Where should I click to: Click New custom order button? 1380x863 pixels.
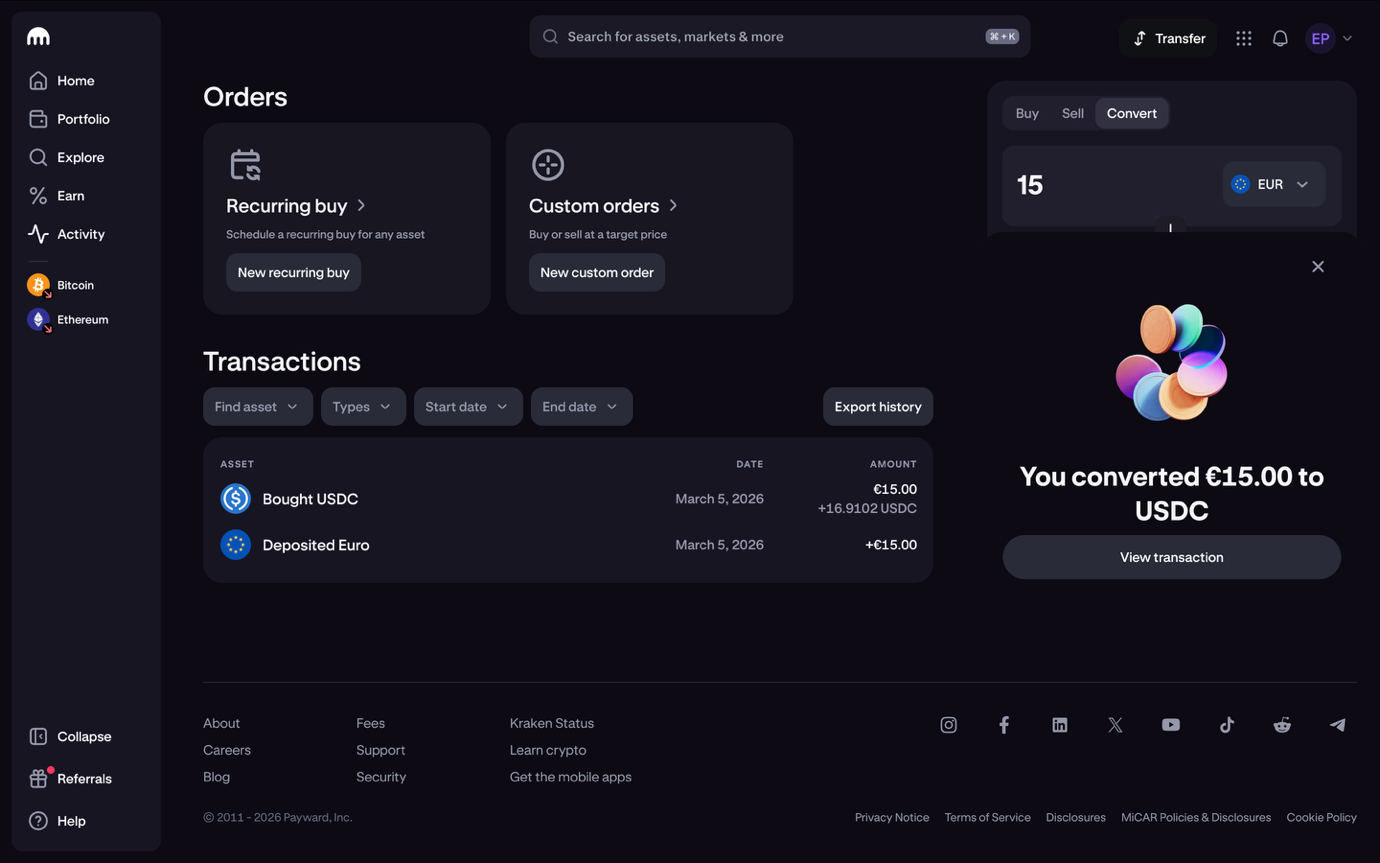pyautogui.click(x=597, y=272)
